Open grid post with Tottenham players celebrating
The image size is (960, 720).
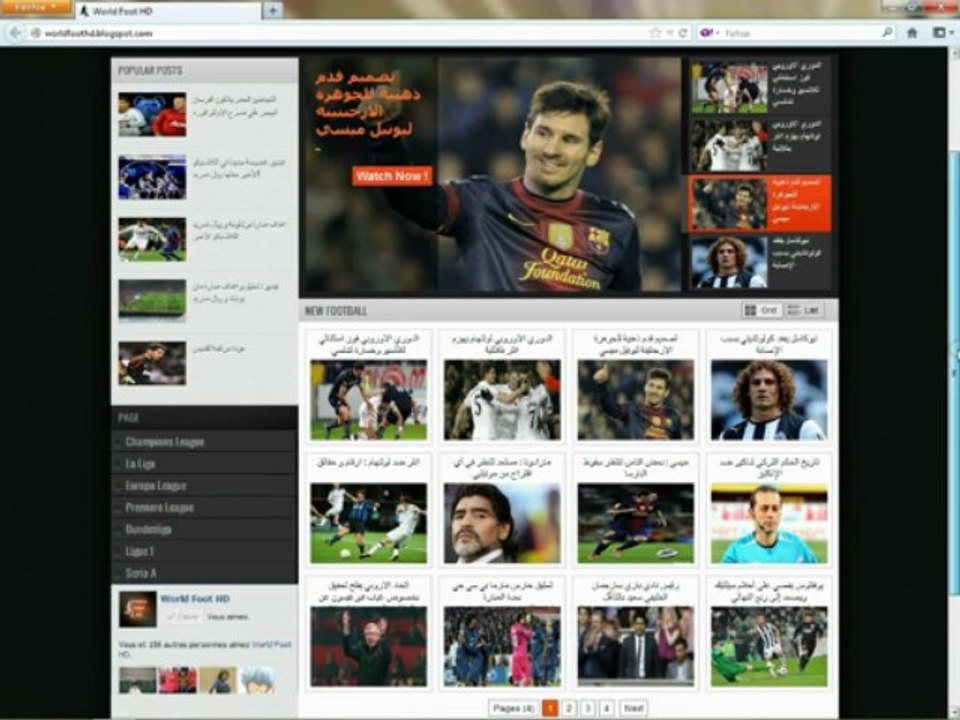[502, 400]
